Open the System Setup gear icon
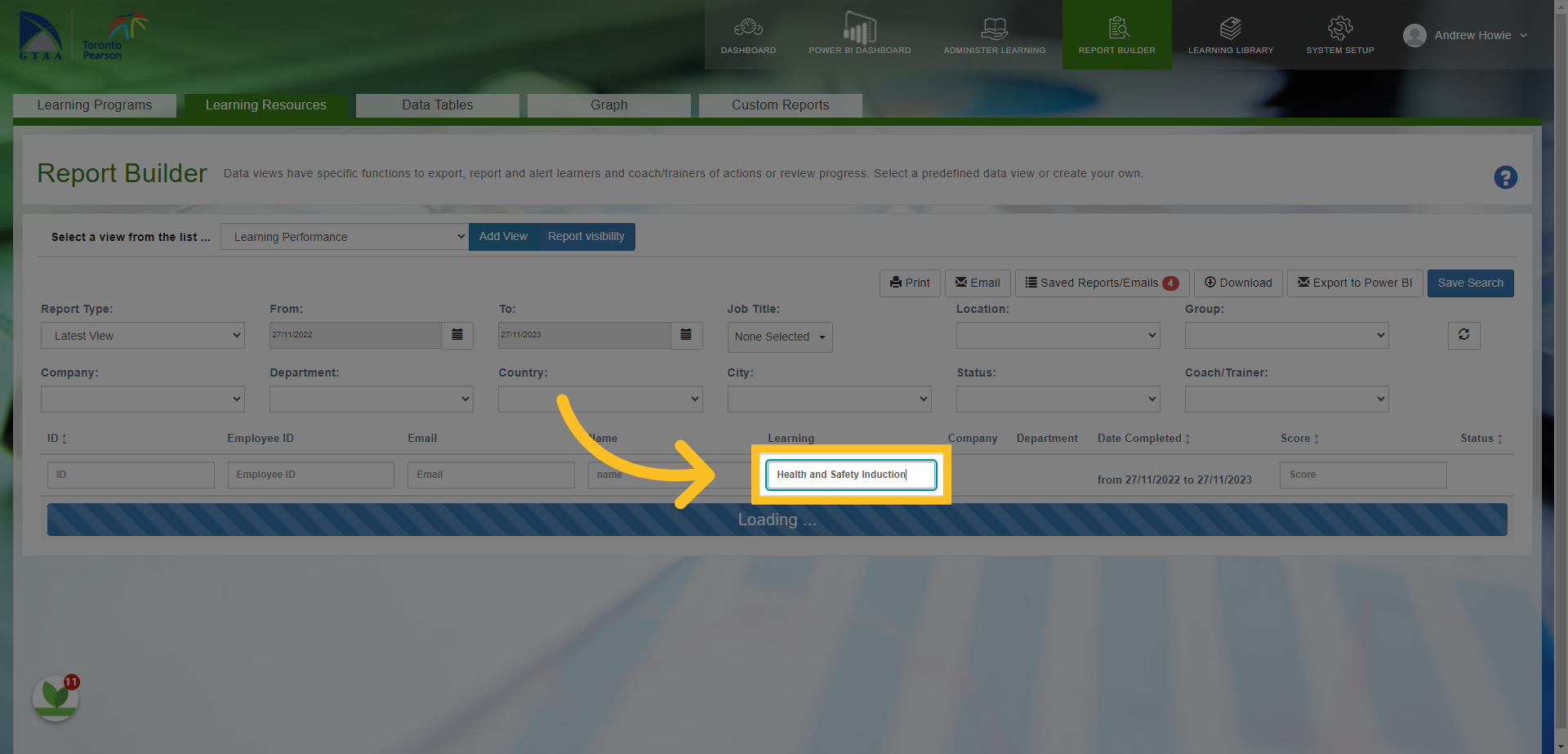This screenshot has width=1568, height=754. (1340, 29)
